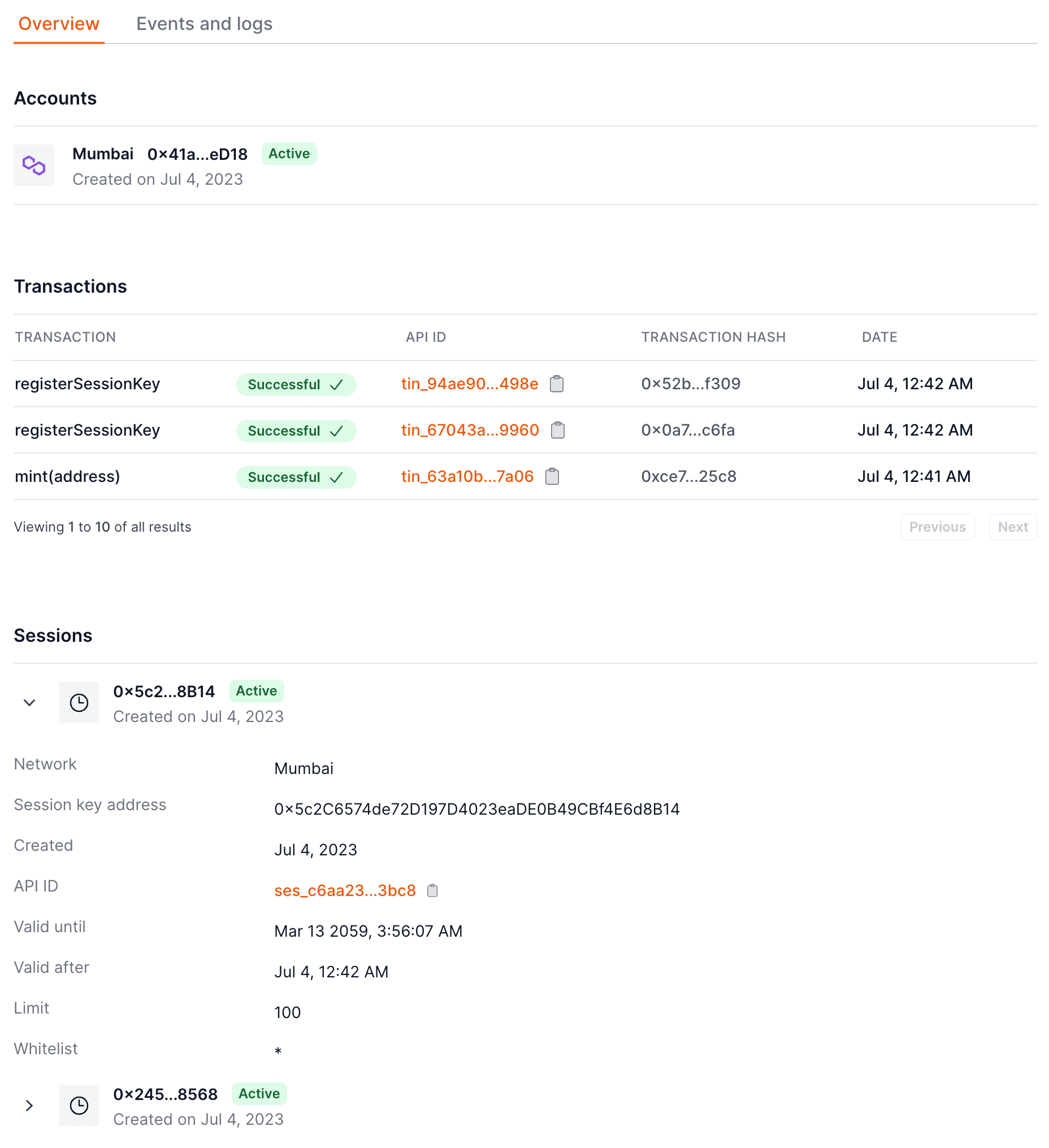
Task: Copy API ID tin_63a10b...7a06 to clipboard
Action: [x=552, y=477]
